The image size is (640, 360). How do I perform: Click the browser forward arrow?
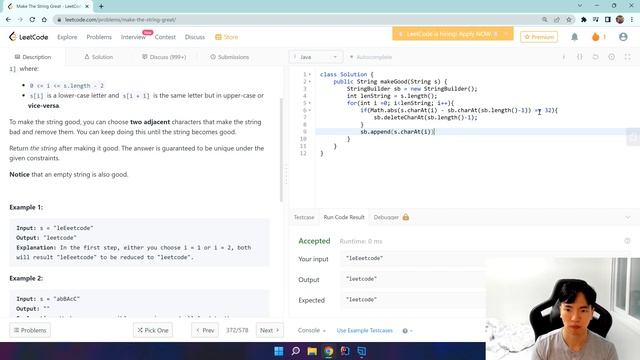click(20, 19)
